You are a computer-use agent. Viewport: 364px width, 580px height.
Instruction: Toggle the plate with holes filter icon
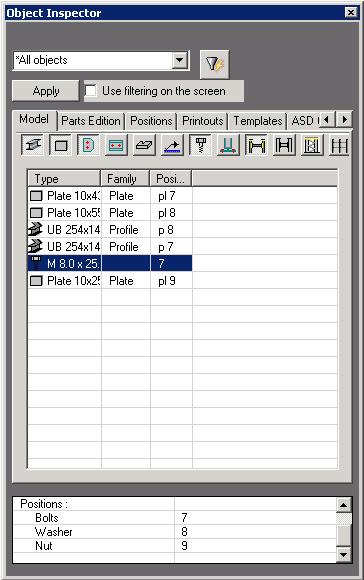tap(116, 145)
